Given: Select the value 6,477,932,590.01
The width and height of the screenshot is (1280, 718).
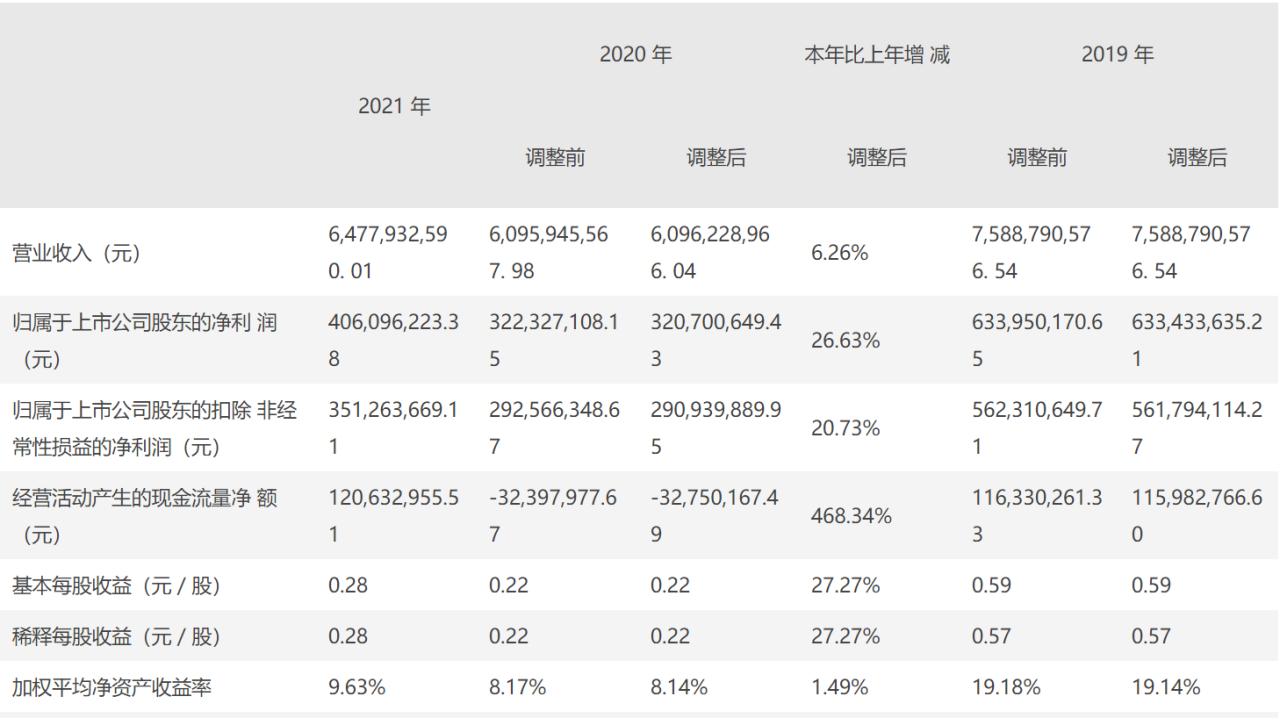Looking at the screenshot, I should pyautogui.click(x=387, y=252).
